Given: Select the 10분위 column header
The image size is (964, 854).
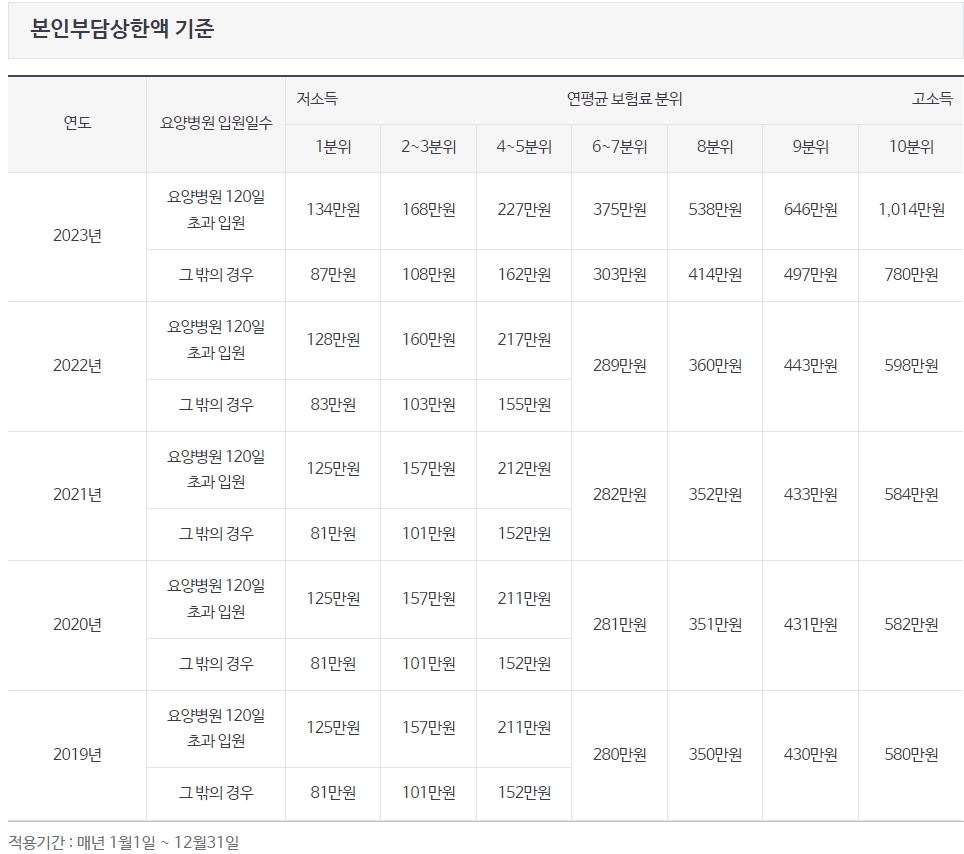Looking at the screenshot, I should [x=910, y=147].
